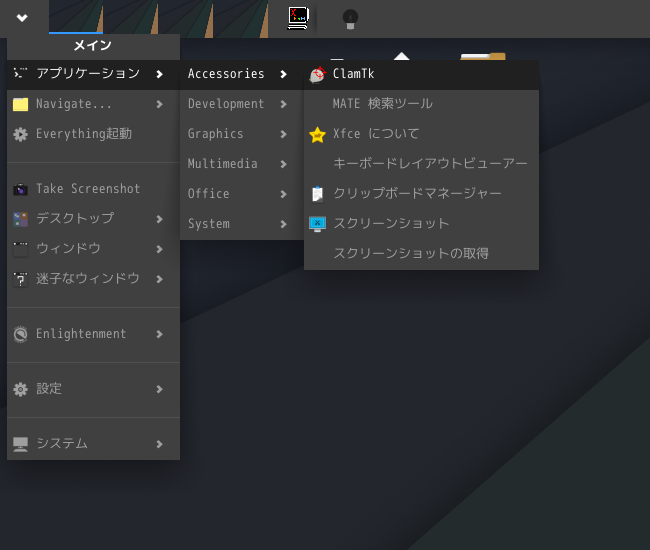Click the システム computer monitor icon

click(20, 444)
